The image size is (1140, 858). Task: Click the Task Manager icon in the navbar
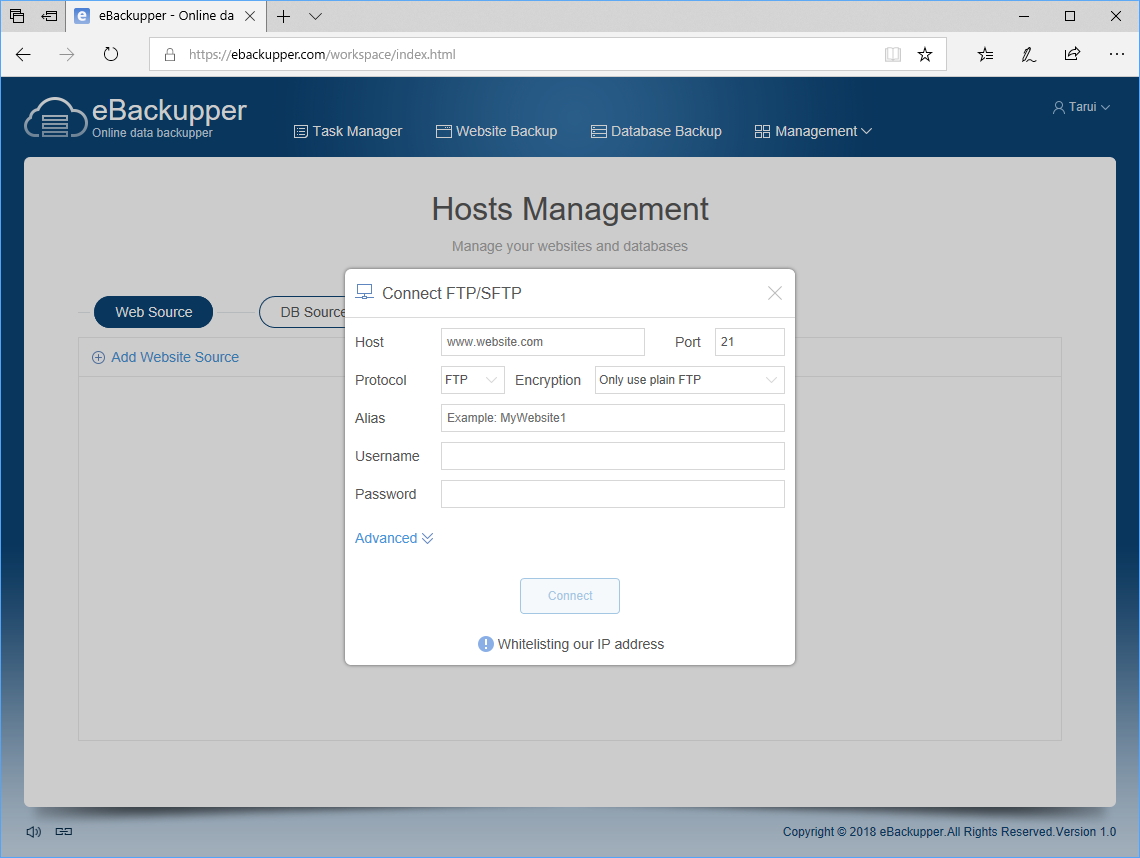[299, 131]
